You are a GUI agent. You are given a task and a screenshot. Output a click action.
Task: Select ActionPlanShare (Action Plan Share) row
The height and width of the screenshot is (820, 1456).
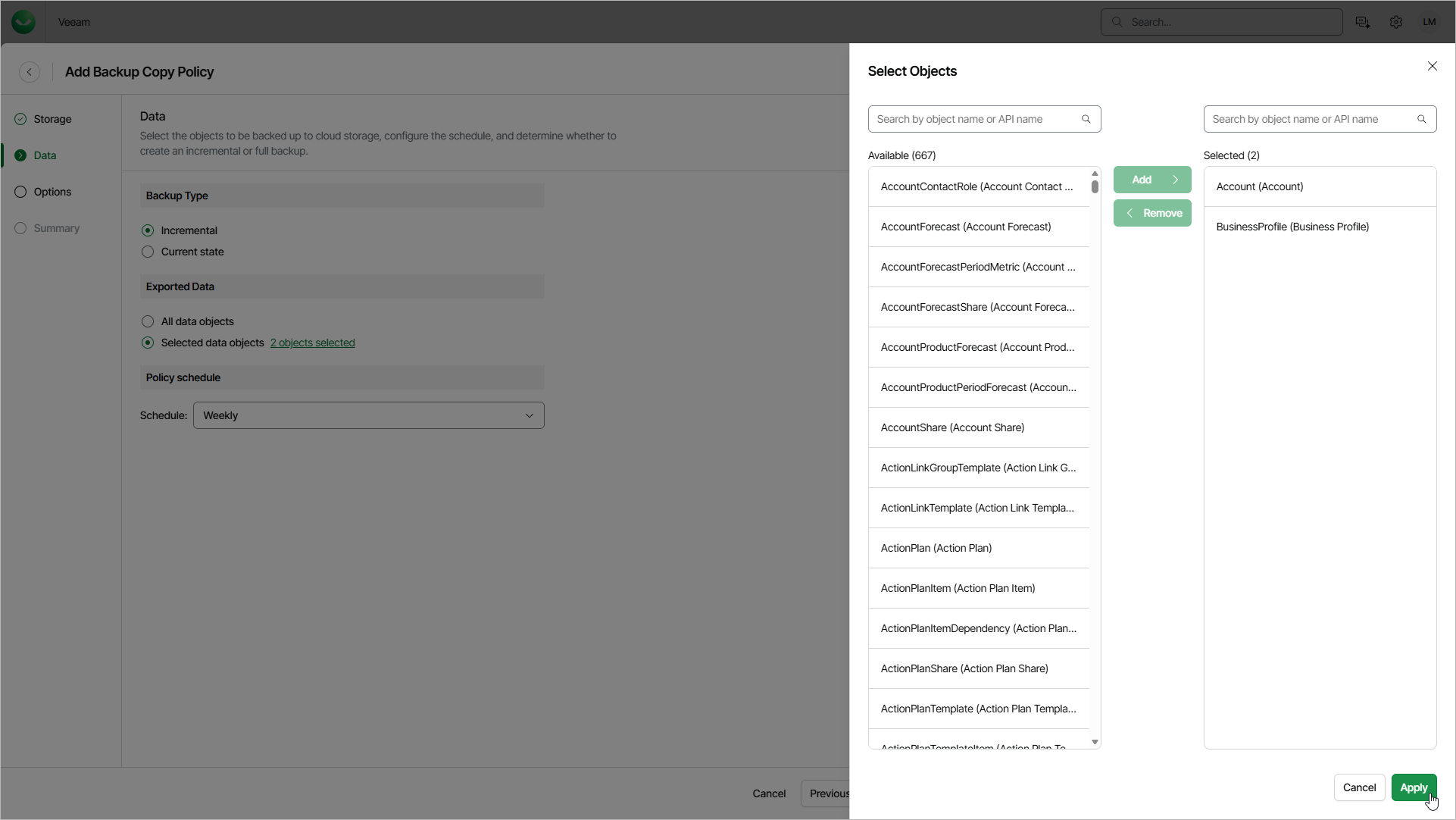tap(978, 668)
